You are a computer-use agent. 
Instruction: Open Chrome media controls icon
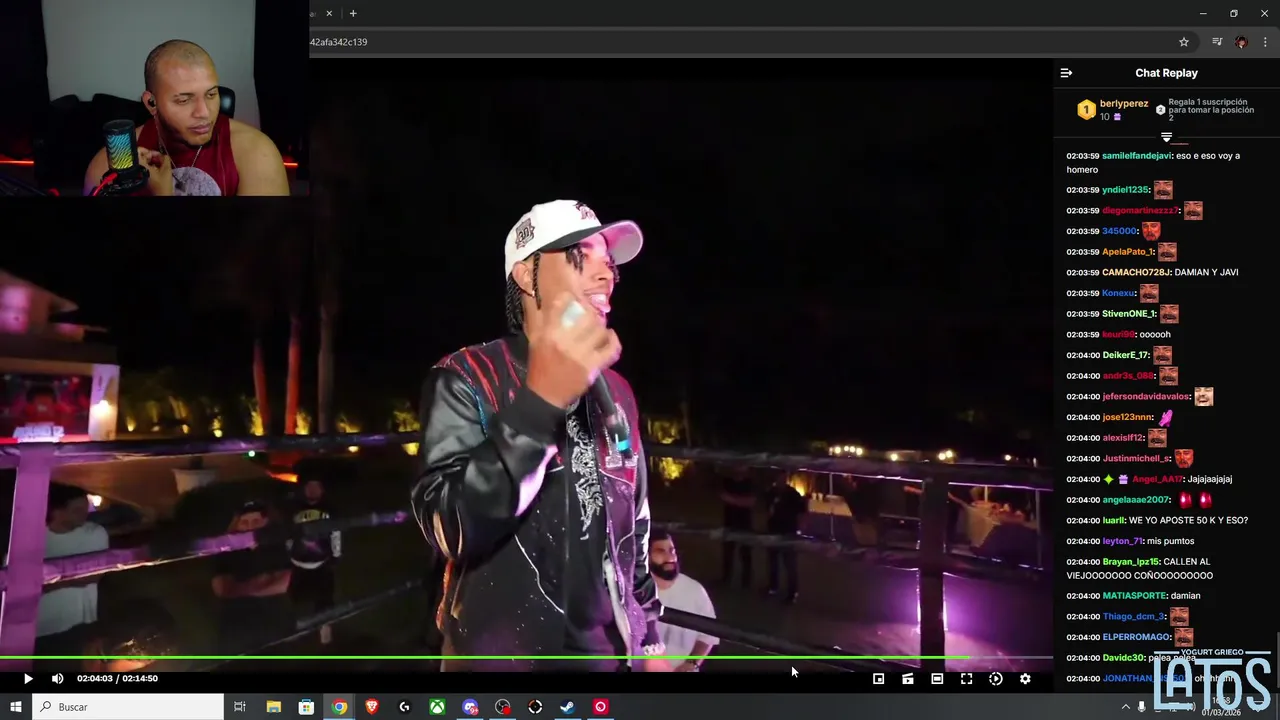(1217, 42)
